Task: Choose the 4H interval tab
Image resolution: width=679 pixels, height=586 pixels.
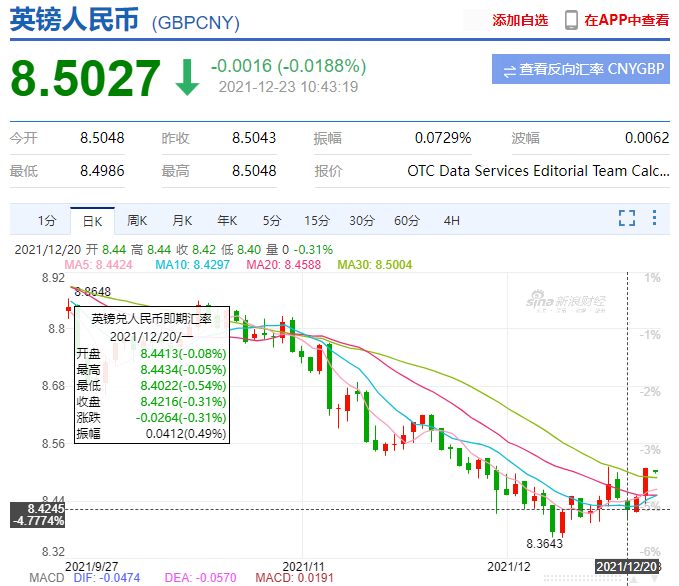Action: (x=452, y=220)
